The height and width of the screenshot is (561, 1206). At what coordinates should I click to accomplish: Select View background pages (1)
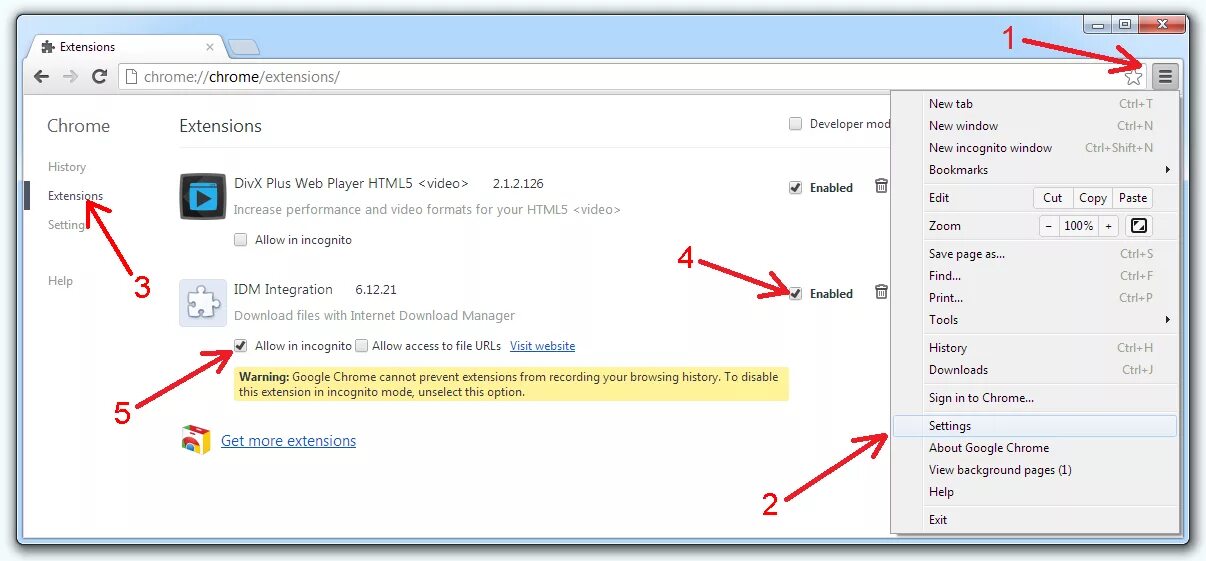point(1035,470)
